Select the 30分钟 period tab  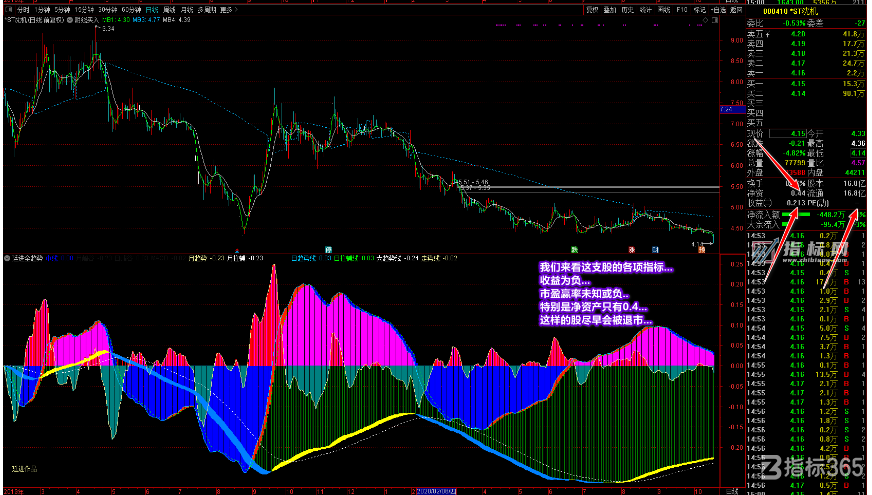point(108,10)
